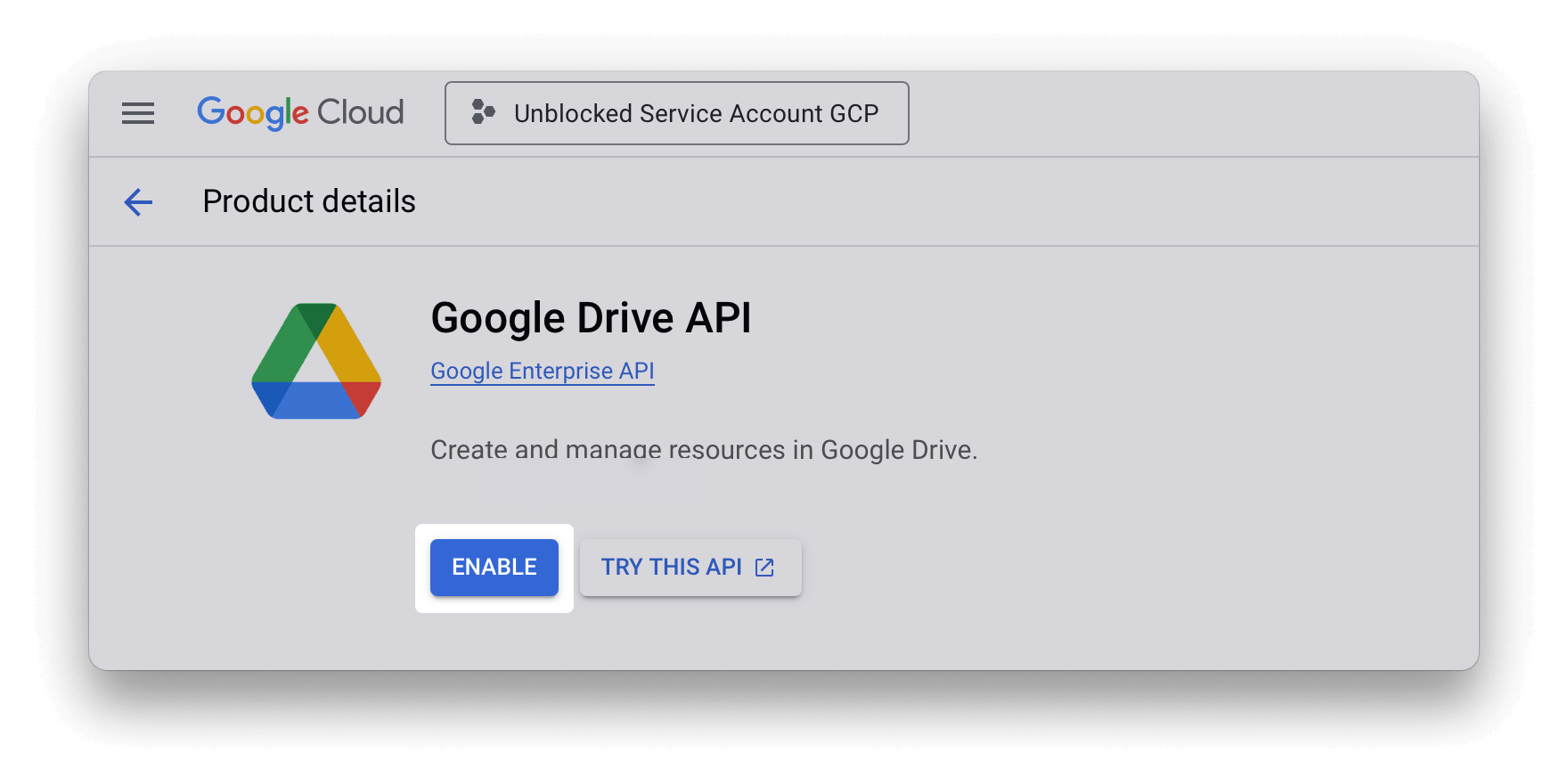Click the Google Cloud logo
This screenshot has width=1568, height=777.
tap(300, 113)
